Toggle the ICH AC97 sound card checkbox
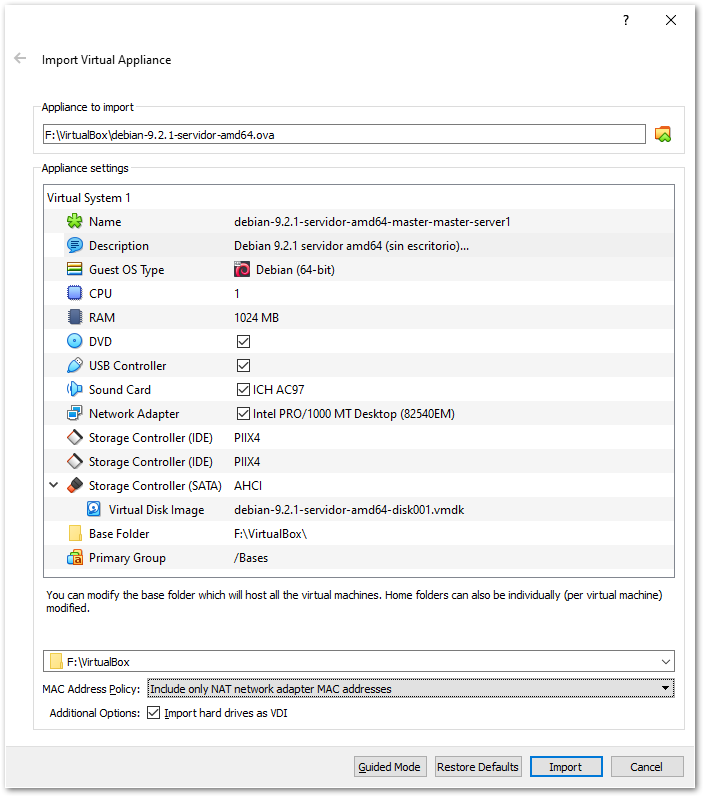Screen dimensions: 704x797 point(243,389)
